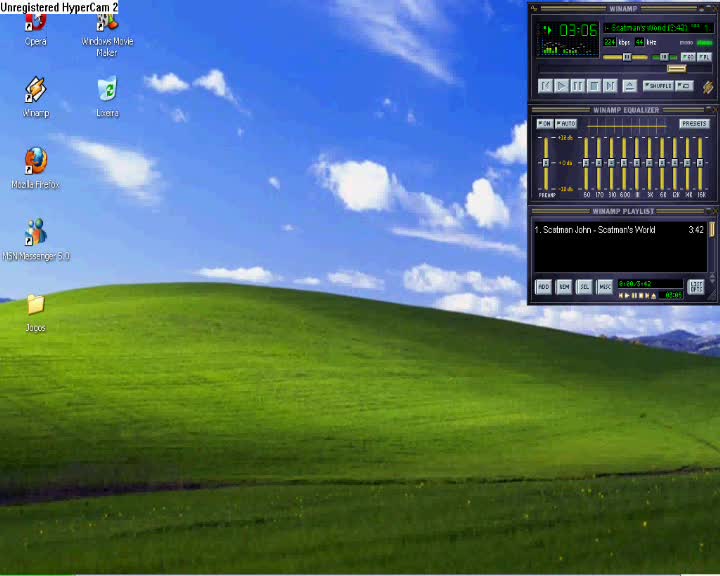Click the song seek position bar
Screen dimensions: 720x576
tap(624, 69)
